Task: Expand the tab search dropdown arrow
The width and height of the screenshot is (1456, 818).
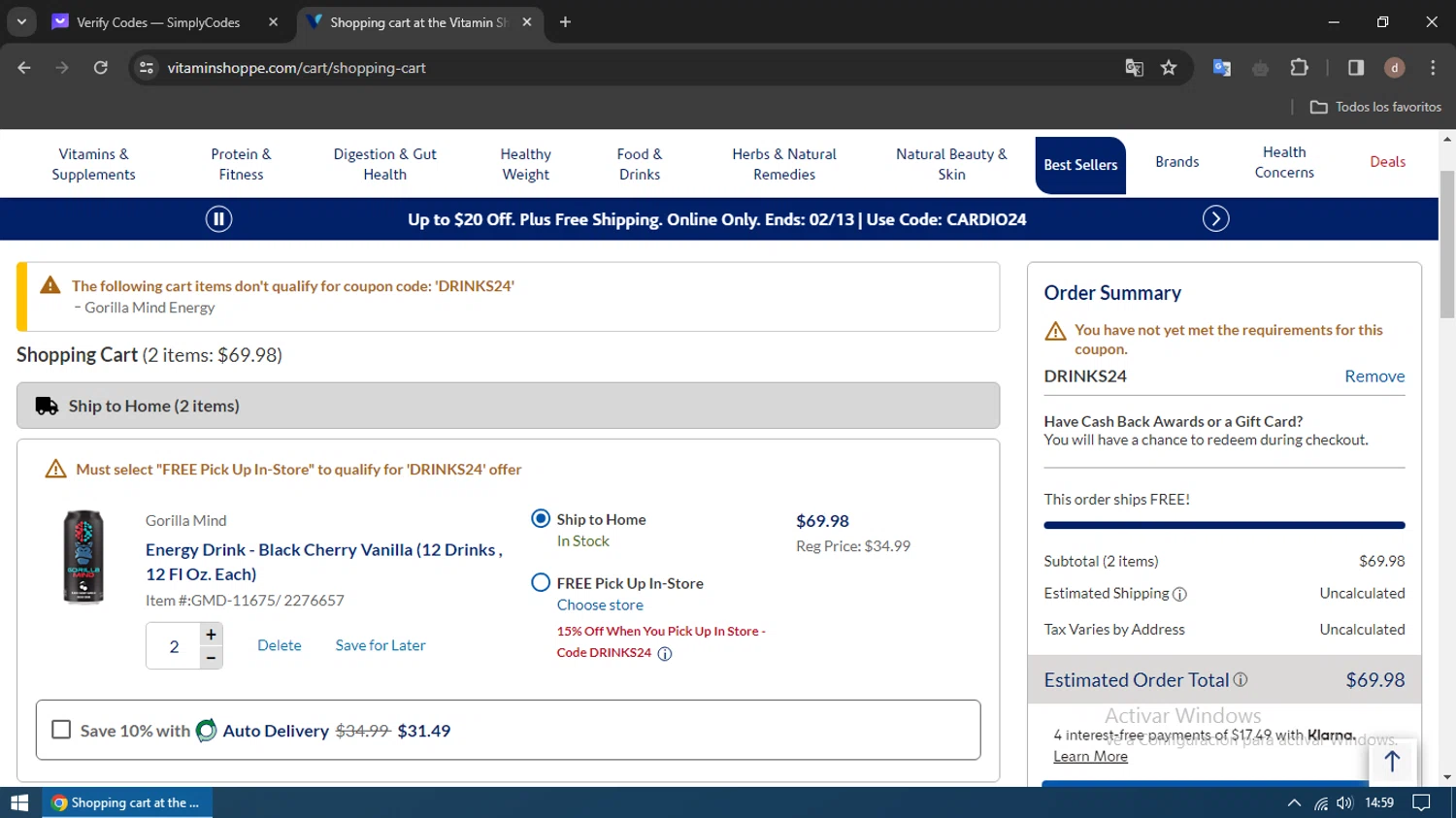Action: click(21, 22)
